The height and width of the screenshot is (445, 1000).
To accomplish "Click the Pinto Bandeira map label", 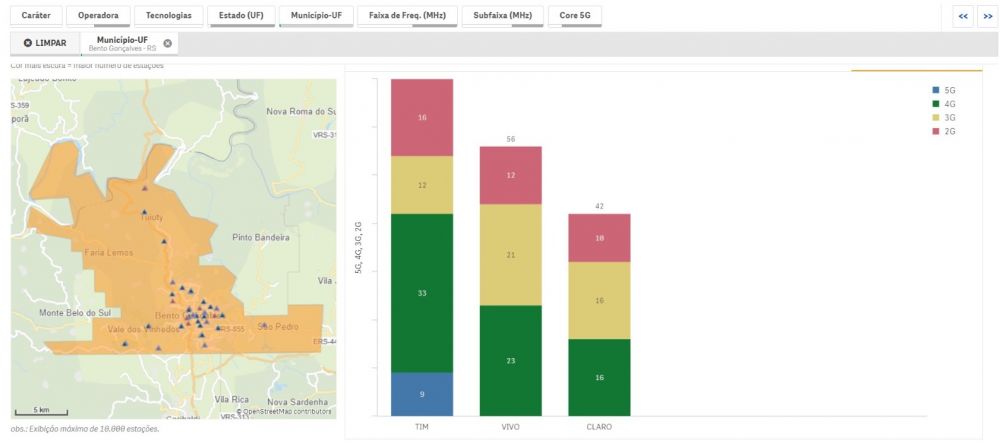I will coord(261,237).
